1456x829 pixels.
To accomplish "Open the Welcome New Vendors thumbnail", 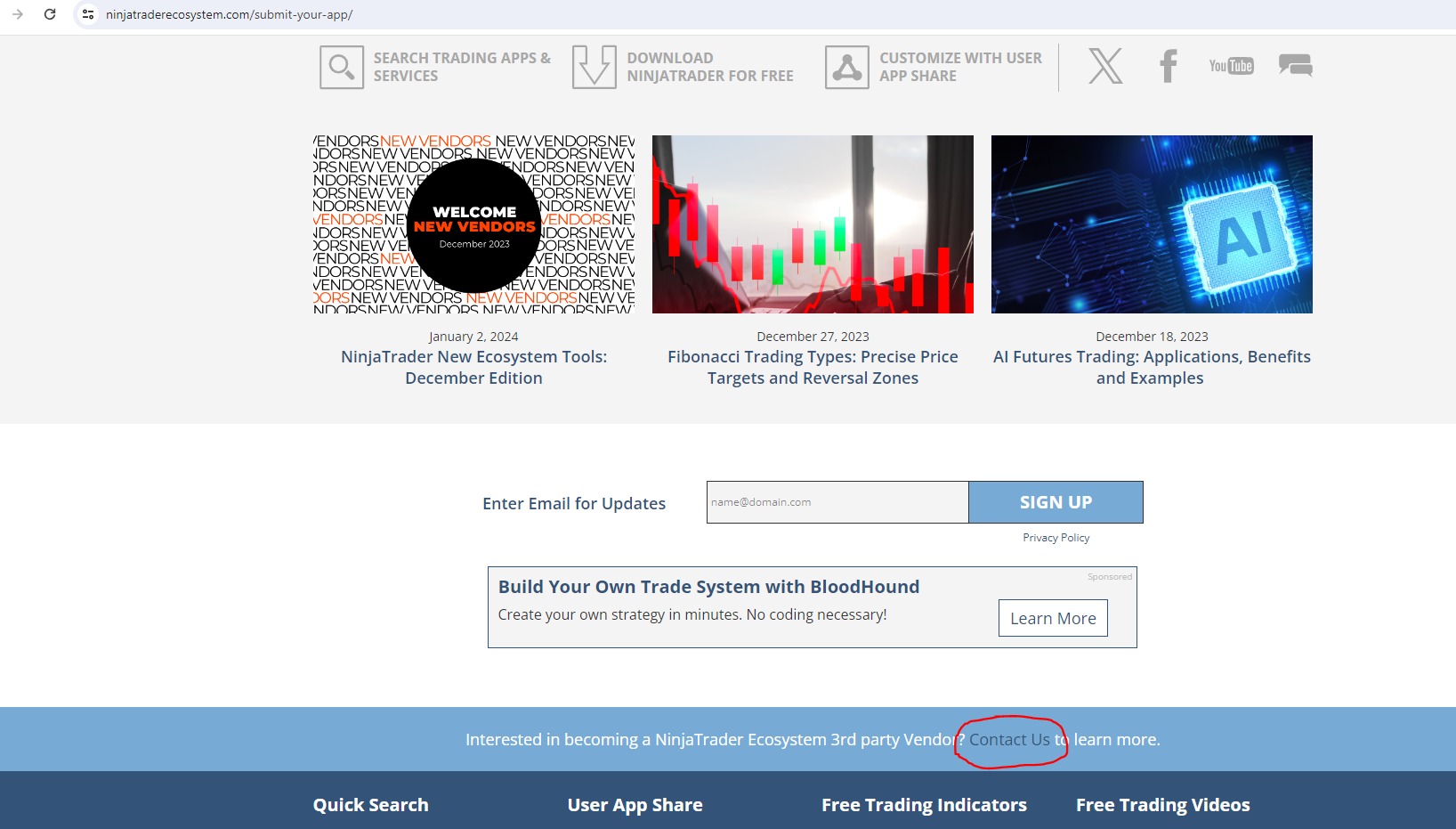I will (474, 224).
